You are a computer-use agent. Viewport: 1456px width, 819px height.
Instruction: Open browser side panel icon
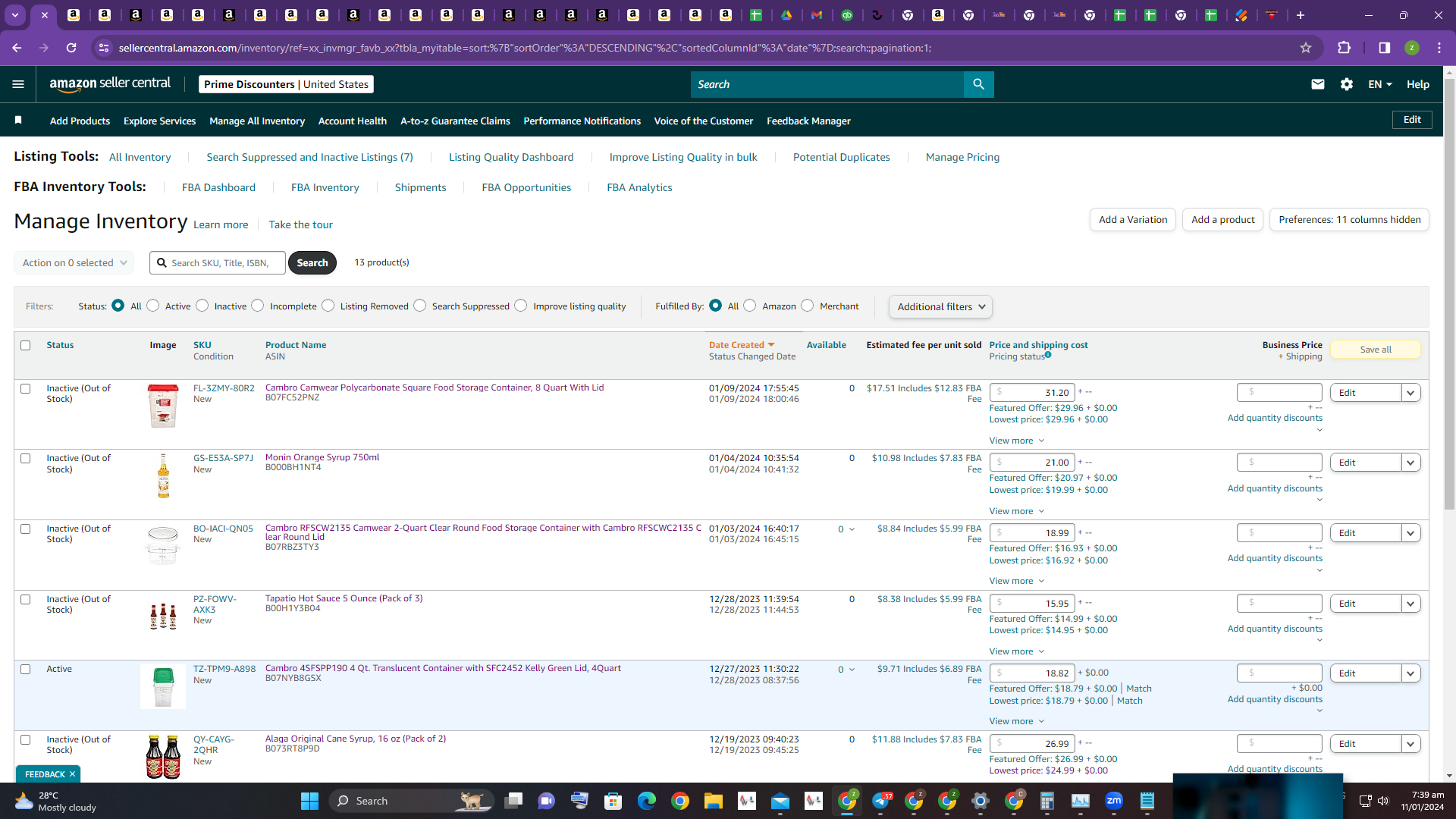tap(1385, 48)
